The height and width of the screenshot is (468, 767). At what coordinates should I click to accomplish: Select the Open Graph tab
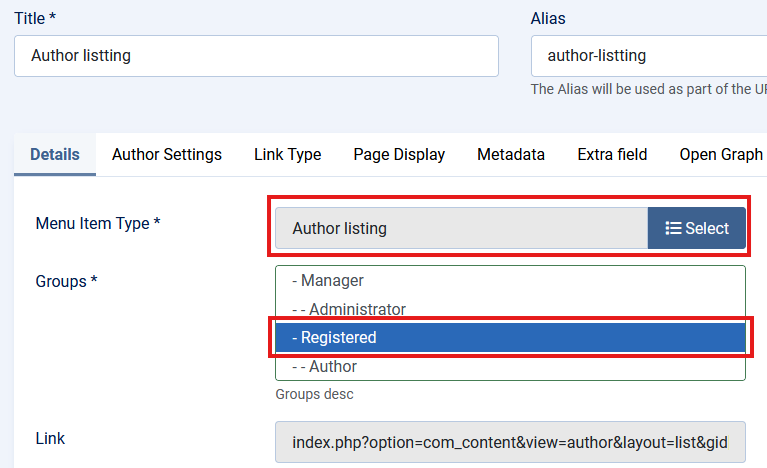(x=721, y=155)
